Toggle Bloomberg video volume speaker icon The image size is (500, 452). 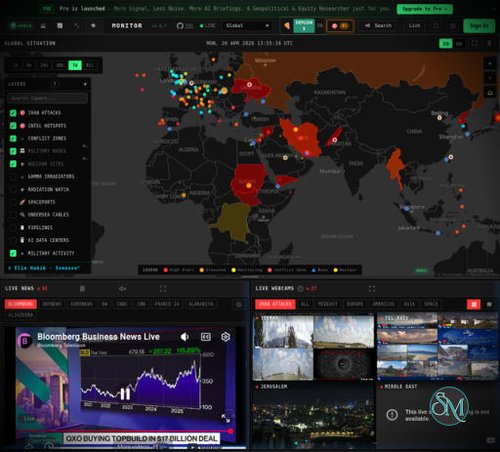point(185,337)
